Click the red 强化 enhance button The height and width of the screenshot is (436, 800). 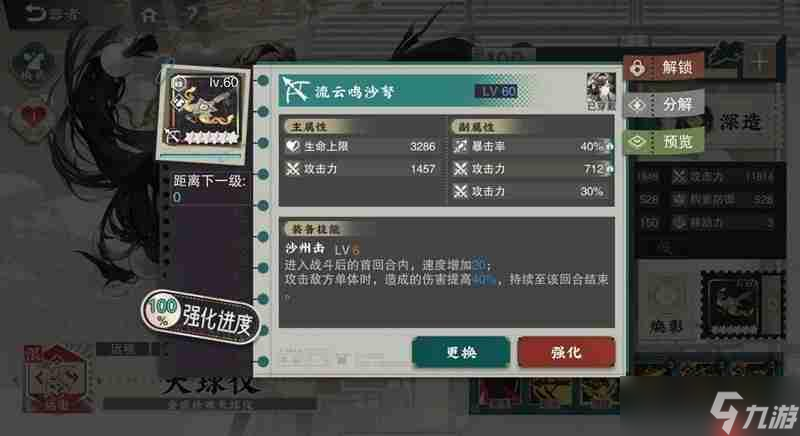point(566,352)
